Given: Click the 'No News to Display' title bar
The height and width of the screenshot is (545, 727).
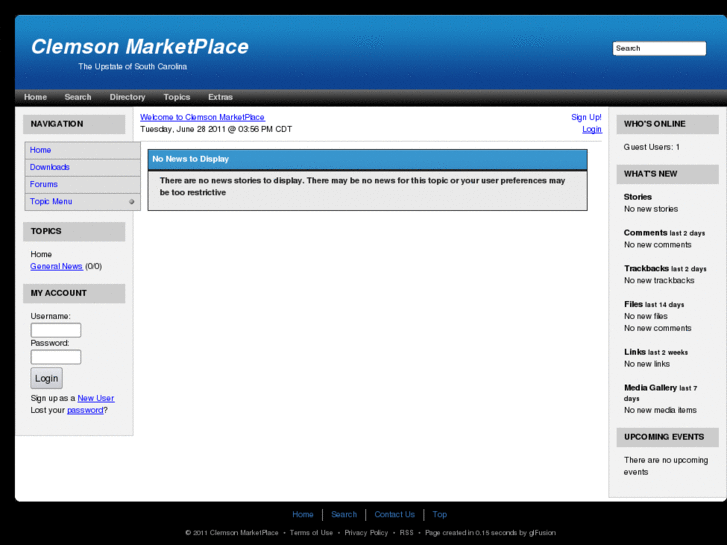Looking at the screenshot, I should 368,159.
